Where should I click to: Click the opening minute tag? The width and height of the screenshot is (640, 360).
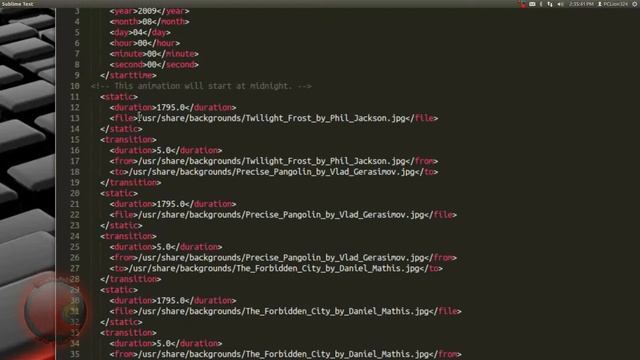click(x=128, y=54)
